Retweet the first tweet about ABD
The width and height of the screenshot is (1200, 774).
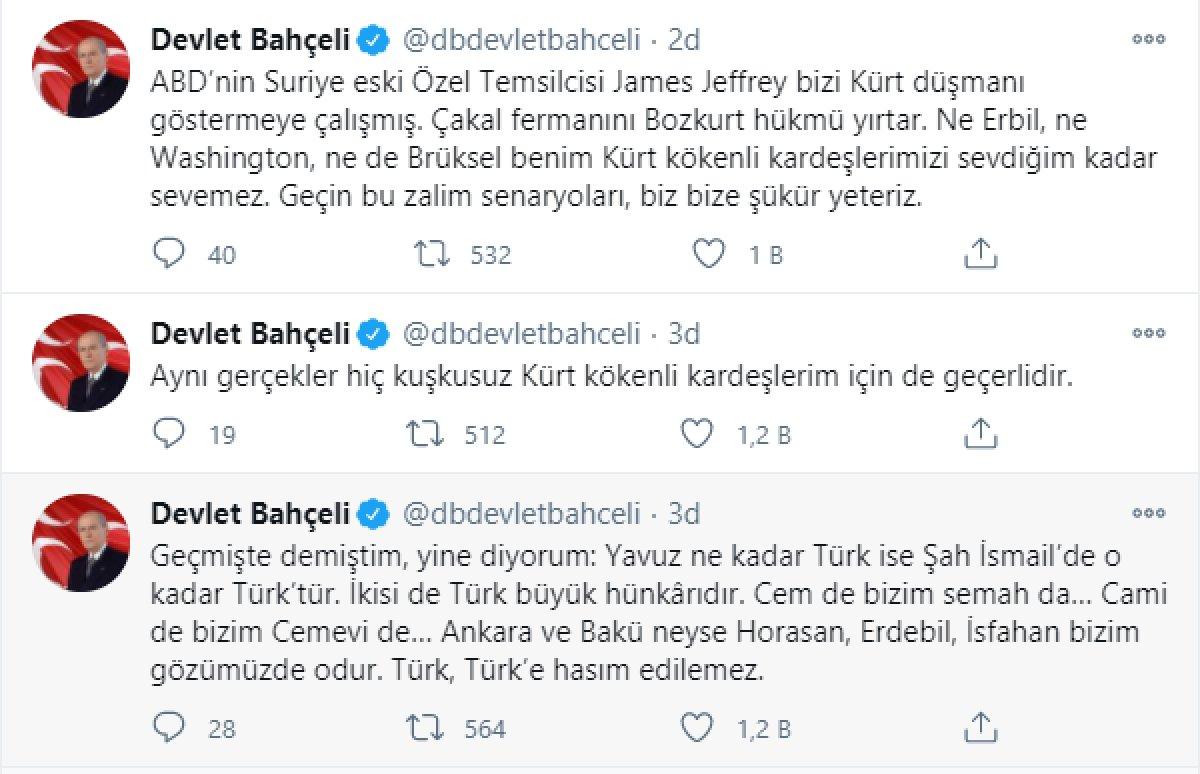click(x=433, y=254)
